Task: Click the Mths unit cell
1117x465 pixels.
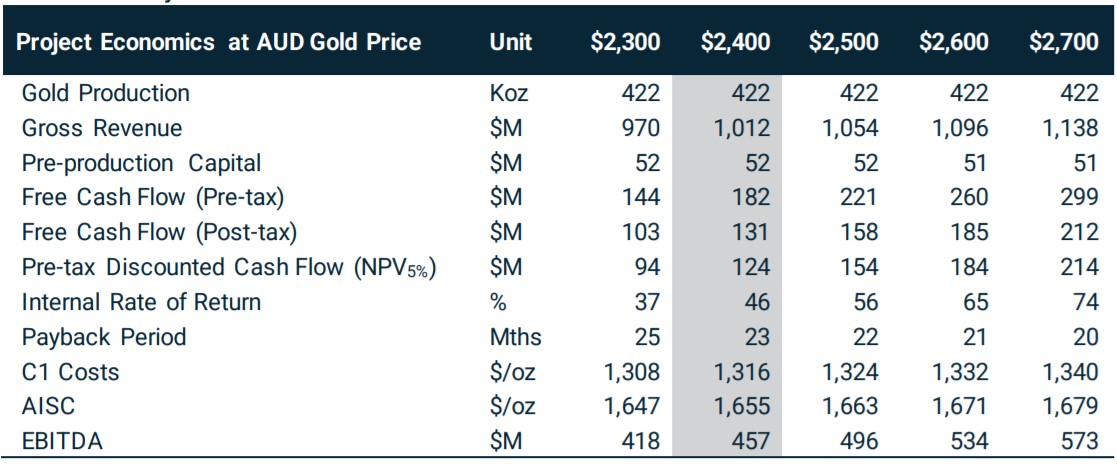Action: pyautogui.click(x=516, y=337)
